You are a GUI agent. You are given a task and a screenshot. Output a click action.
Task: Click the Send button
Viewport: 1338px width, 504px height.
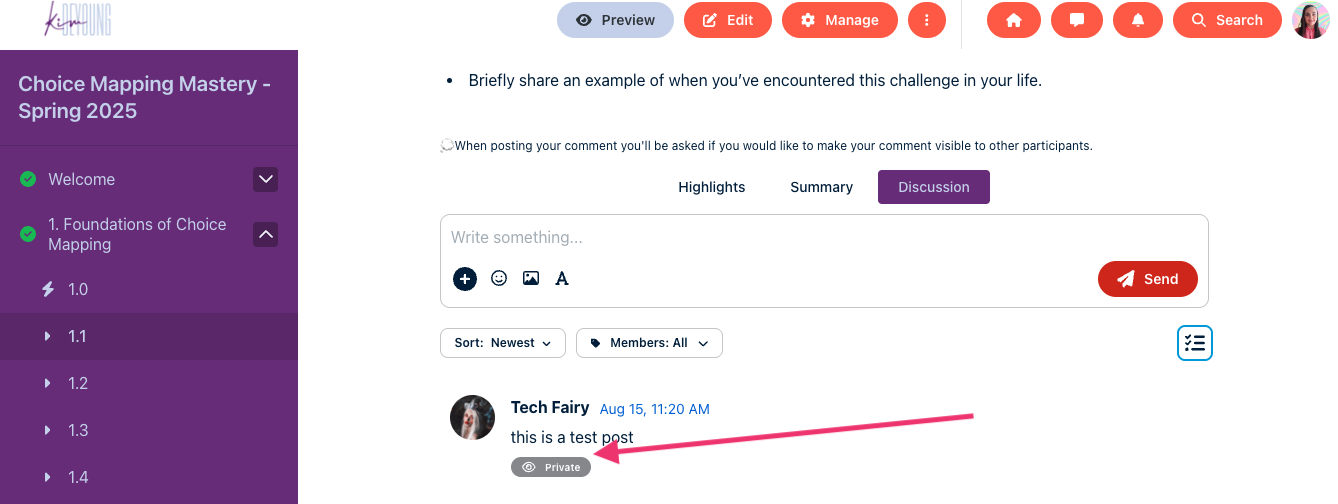[x=1147, y=279]
